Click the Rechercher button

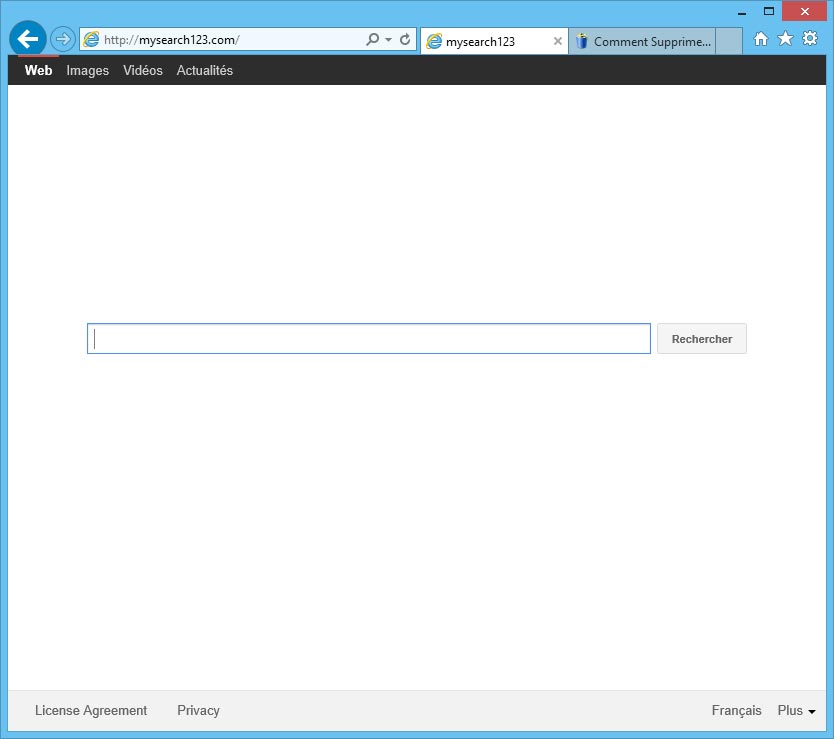(702, 338)
